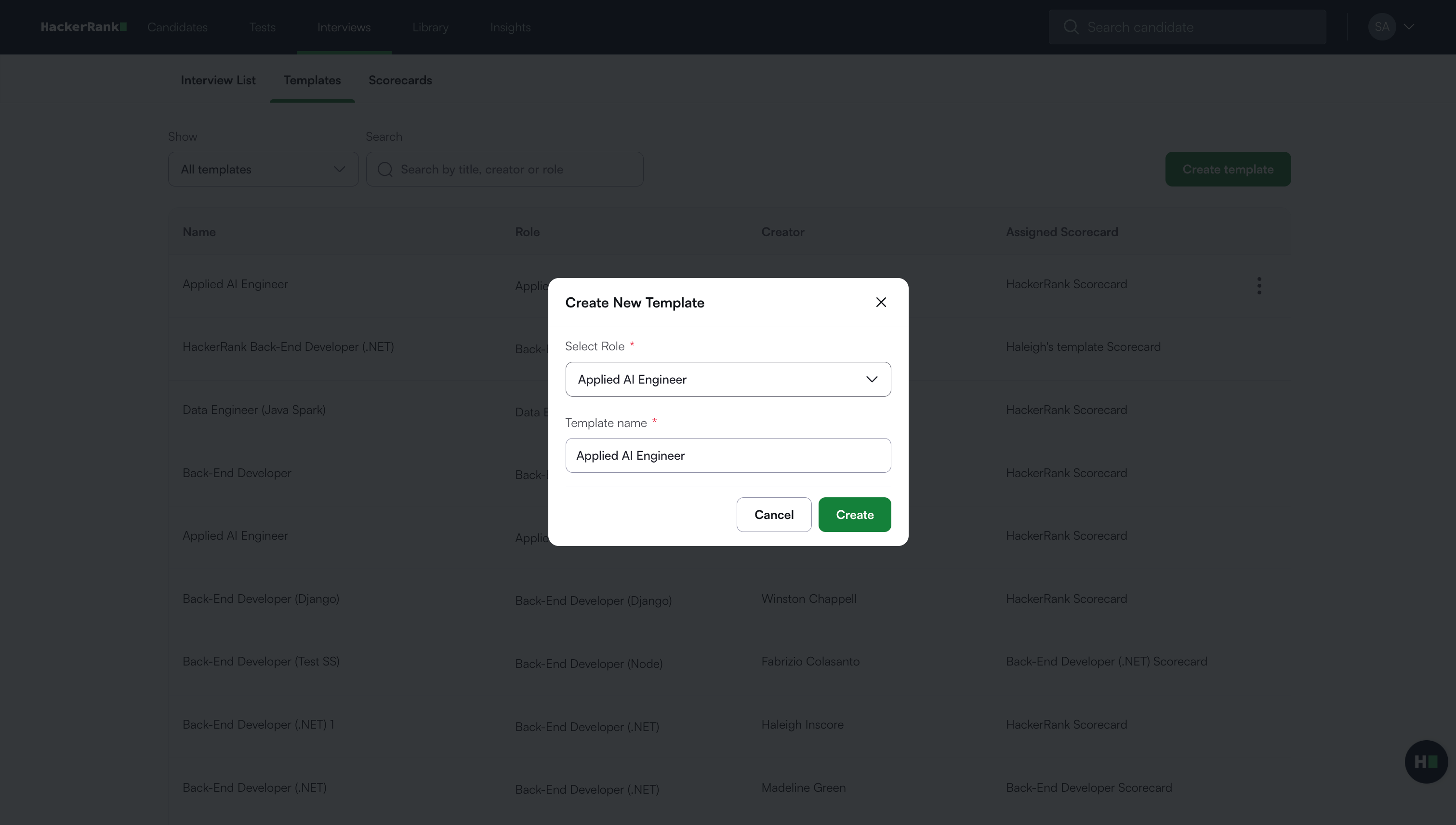Open the Candidates menu item
1456x825 pixels.
coord(177,27)
